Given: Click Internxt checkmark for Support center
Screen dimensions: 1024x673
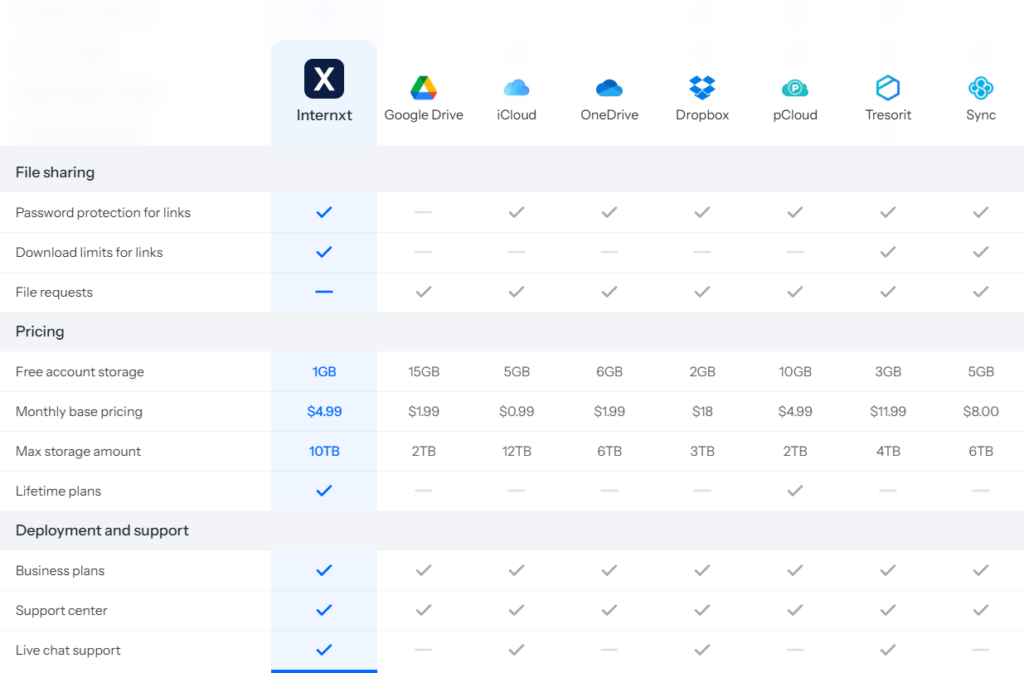Looking at the screenshot, I should 324,610.
